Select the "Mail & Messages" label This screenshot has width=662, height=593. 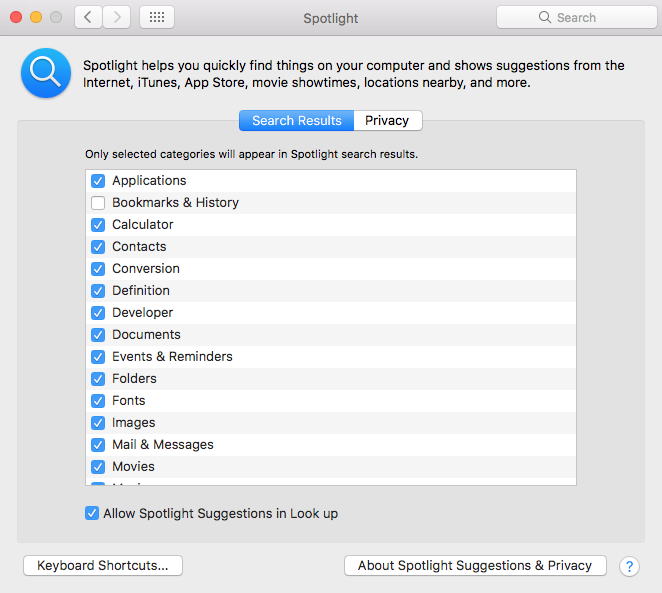pyautogui.click(x=163, y=445)
